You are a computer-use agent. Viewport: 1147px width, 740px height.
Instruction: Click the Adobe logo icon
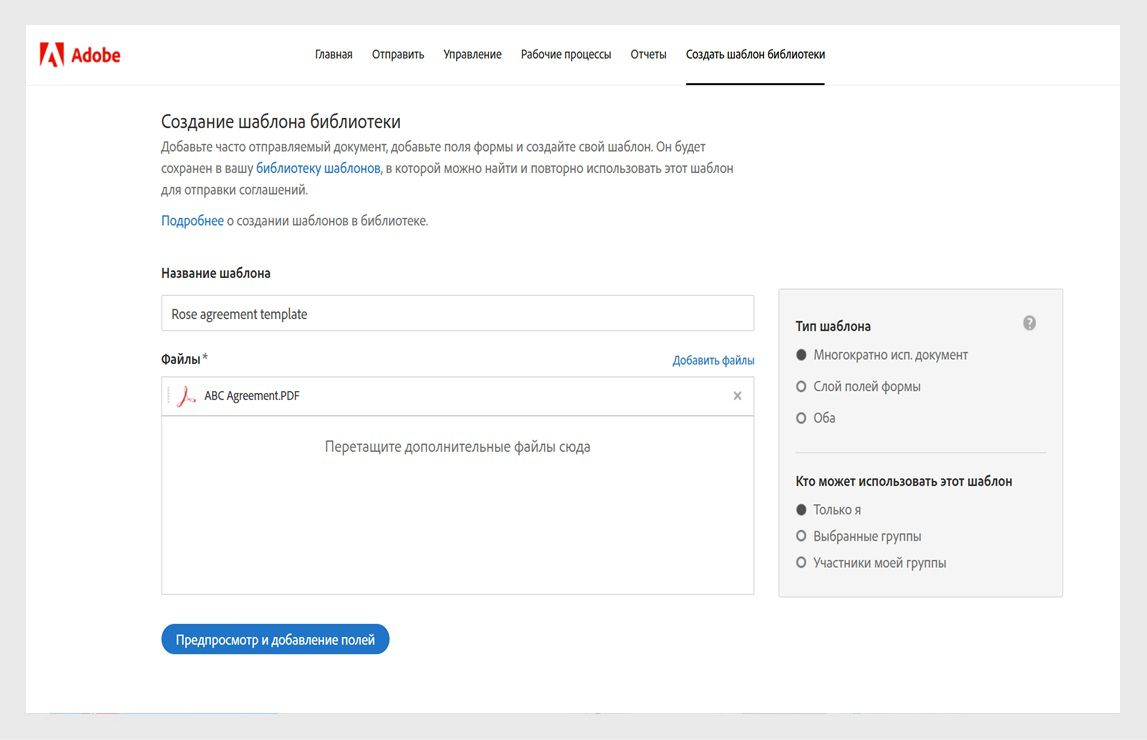click(x=52, y=55)
